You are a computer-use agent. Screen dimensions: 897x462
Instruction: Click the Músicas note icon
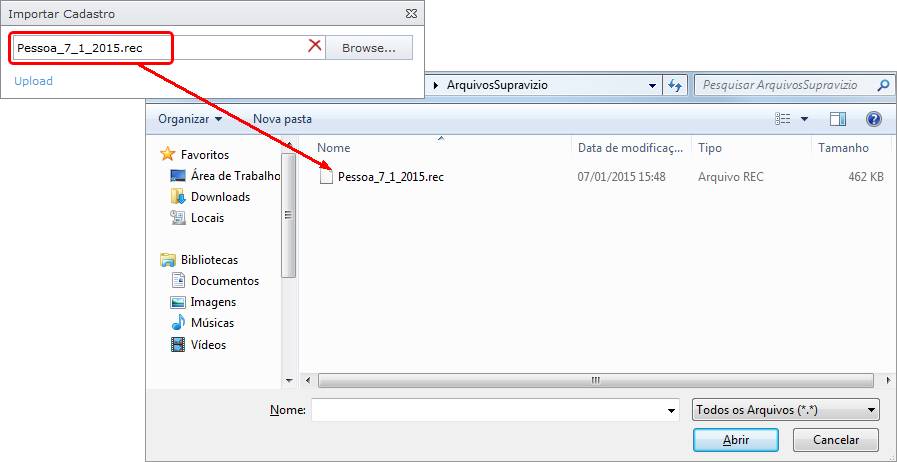coord(178,322)
